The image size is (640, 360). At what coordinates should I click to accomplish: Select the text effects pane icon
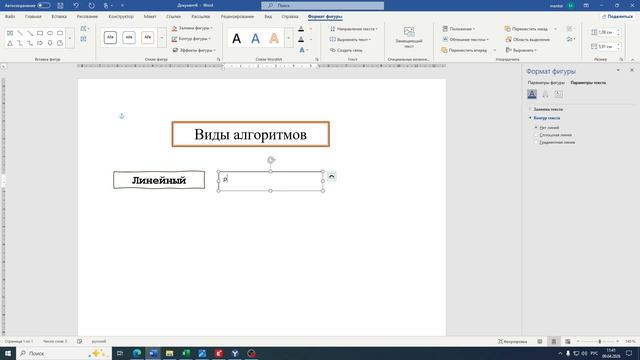545,94
